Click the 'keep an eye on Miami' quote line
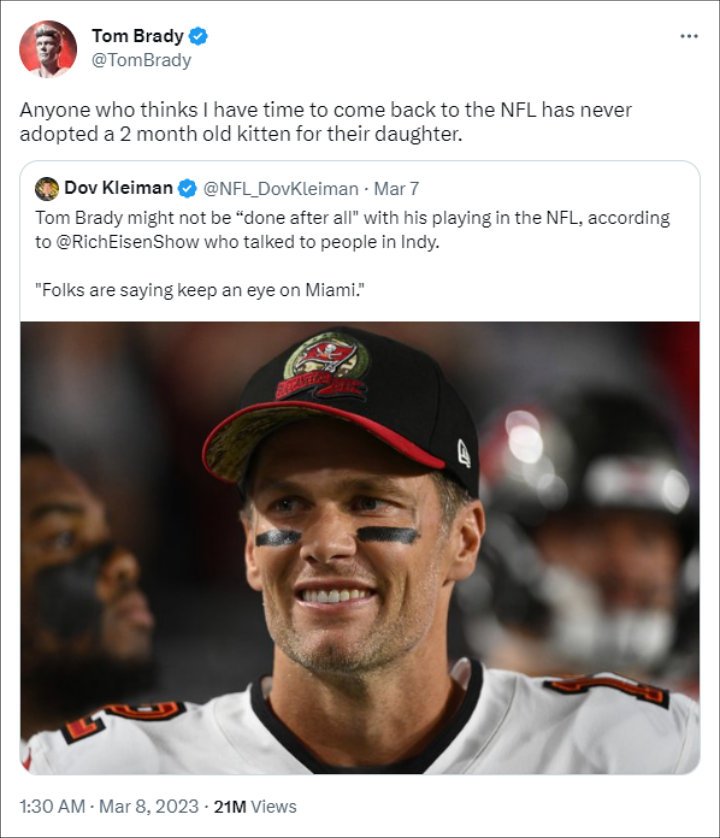This screenshot has height=838, width=720. (200, 290)
